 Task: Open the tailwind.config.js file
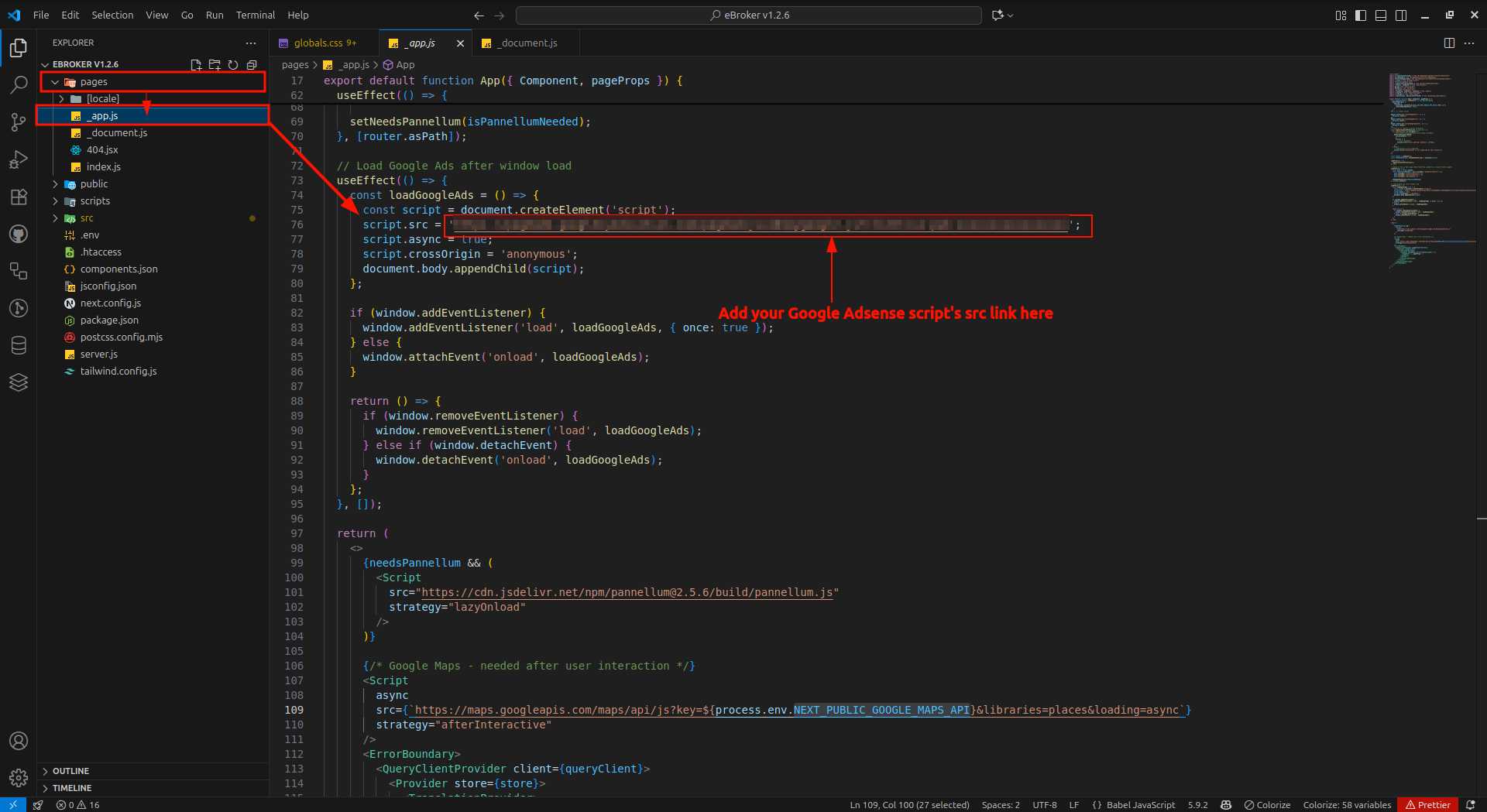118,372
